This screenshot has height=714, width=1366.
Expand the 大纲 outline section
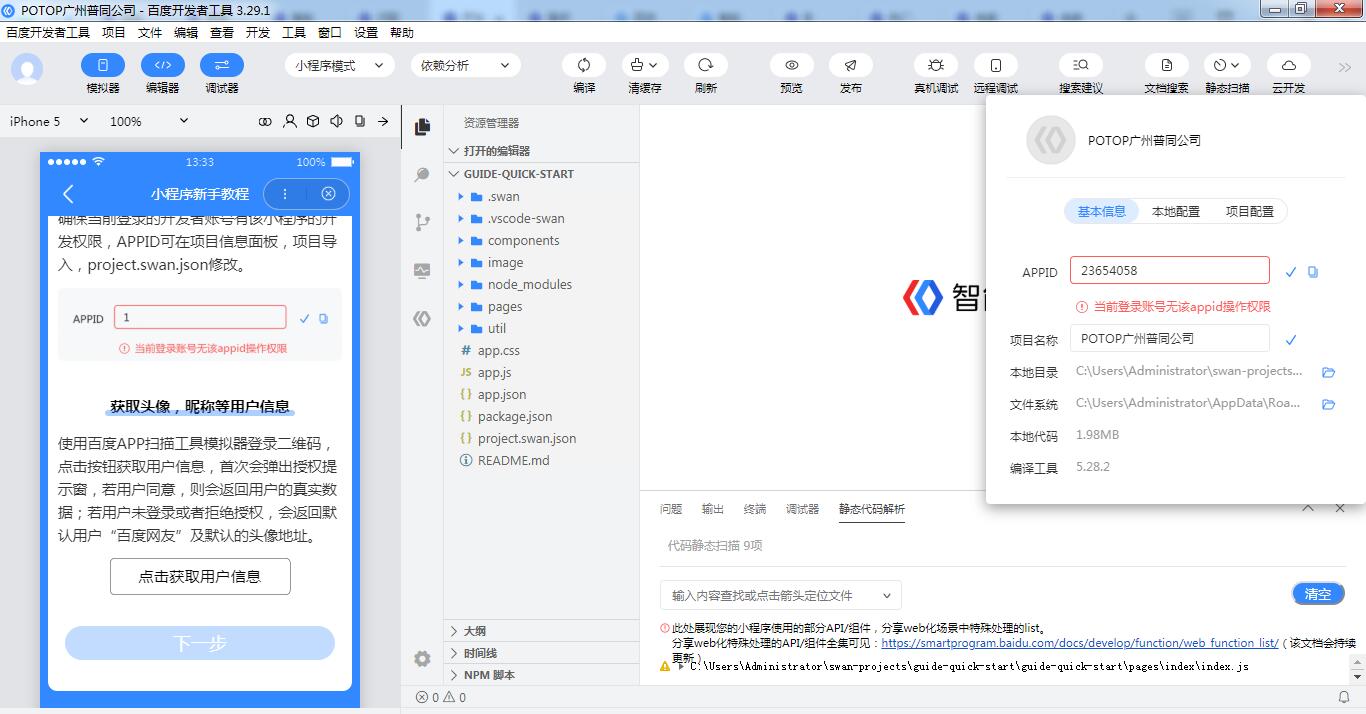pos(541,631)
